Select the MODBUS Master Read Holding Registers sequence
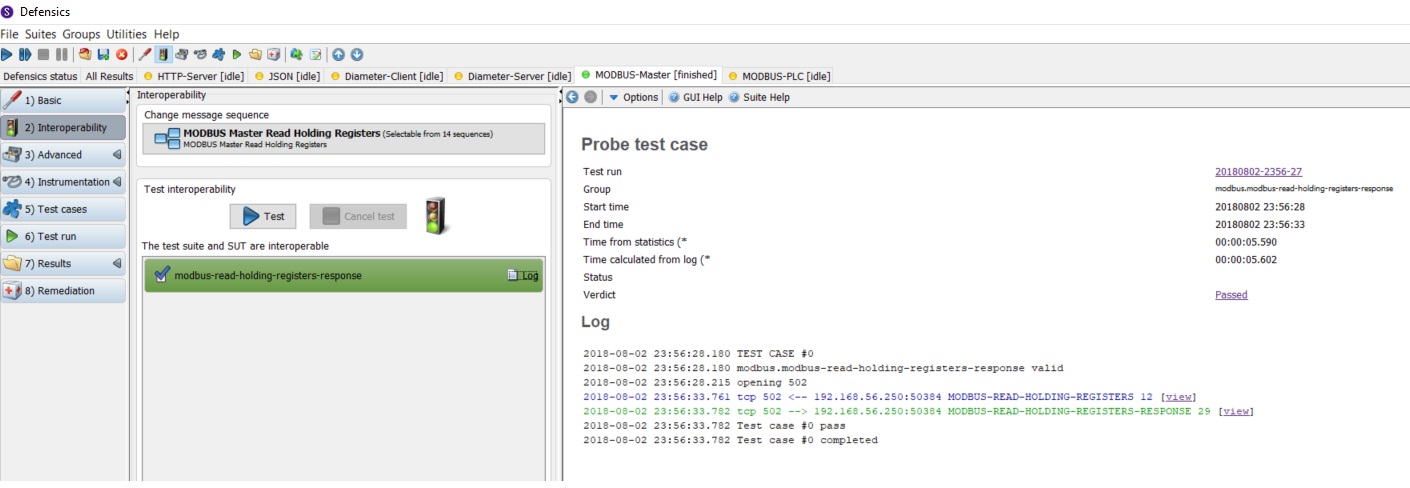 coord(344,138)
